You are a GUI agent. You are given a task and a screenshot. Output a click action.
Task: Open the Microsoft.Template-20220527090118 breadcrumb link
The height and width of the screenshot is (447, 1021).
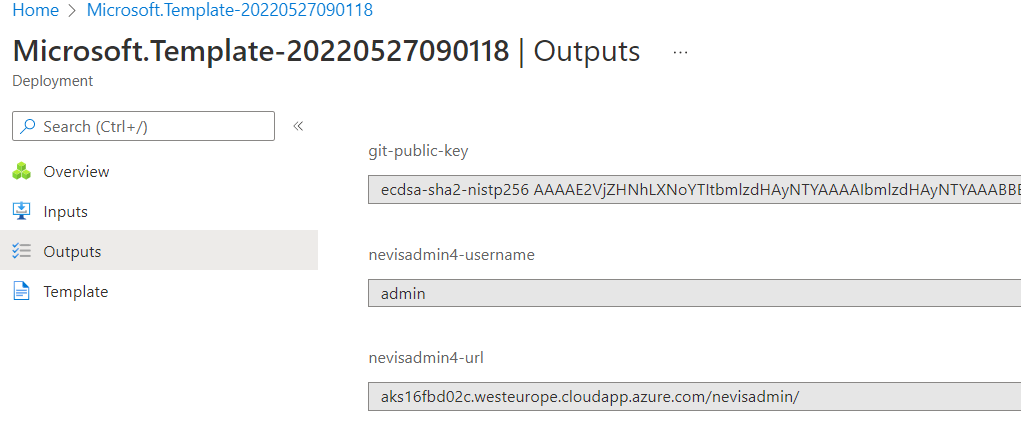(230, 10)
